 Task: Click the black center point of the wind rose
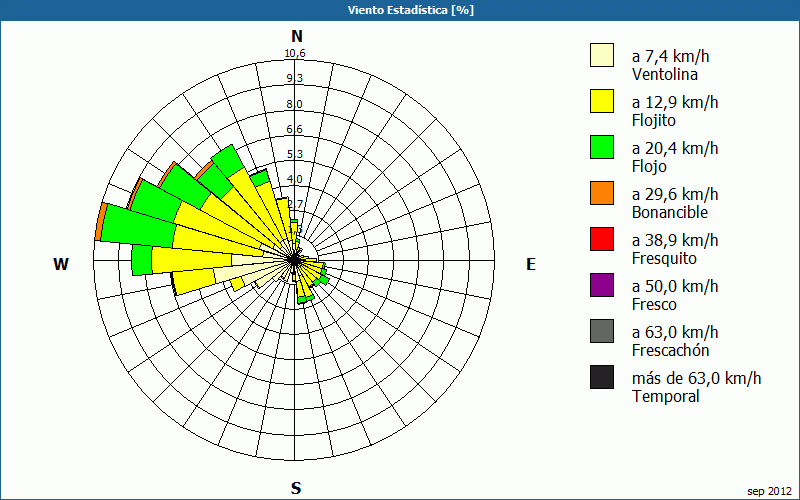294,260
